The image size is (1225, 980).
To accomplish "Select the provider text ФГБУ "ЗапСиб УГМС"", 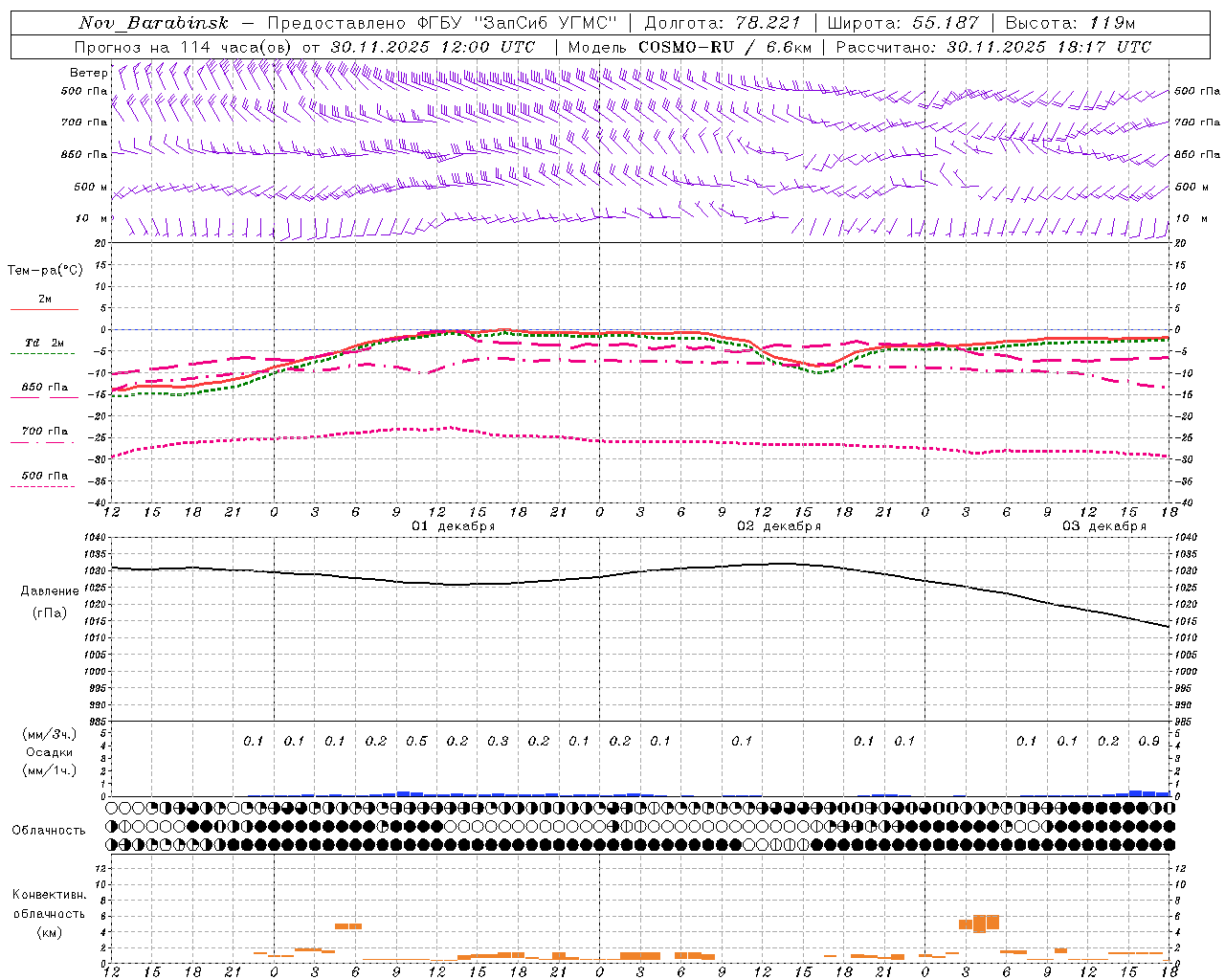I will click(517, 23).
